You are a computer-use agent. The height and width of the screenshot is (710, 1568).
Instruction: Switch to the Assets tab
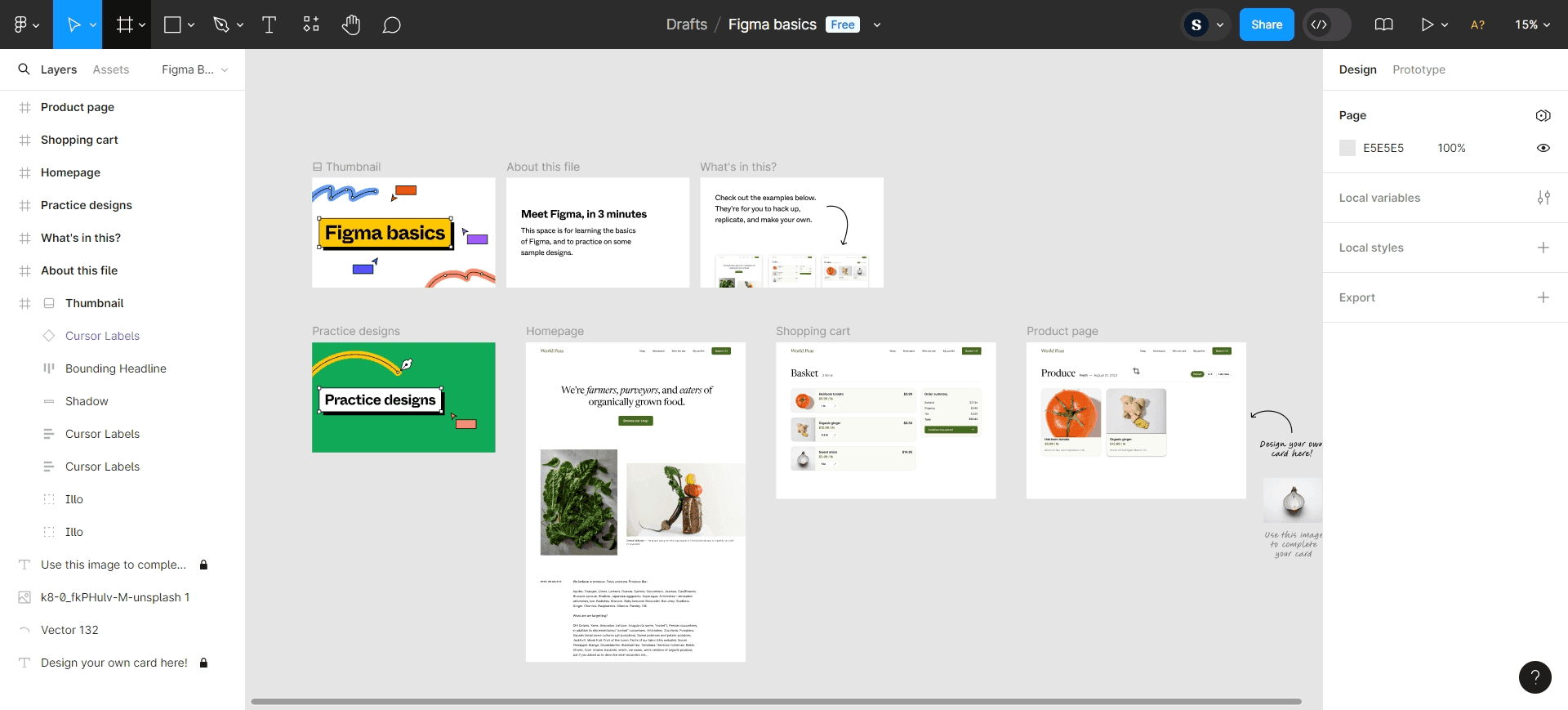pyautogui.click(x=111, y=69)
